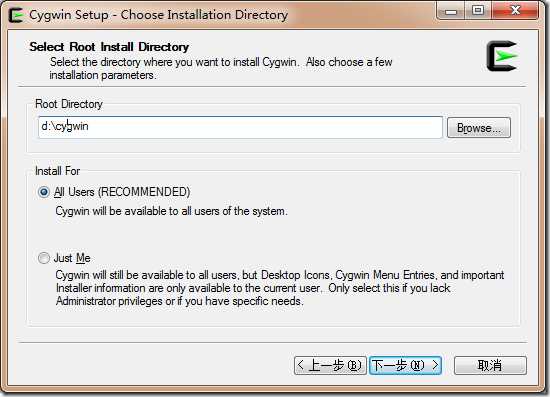Maximize the Cygwin Setup window
Image resolution: width=550 pixels, height=397 pixels.
[478, 11]
